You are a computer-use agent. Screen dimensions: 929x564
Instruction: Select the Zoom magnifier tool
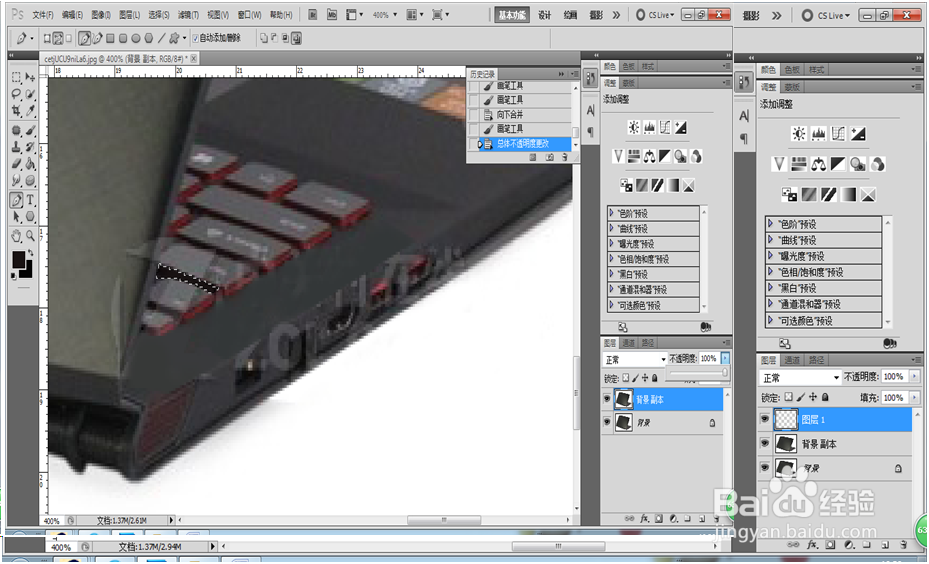pos(30,236)
